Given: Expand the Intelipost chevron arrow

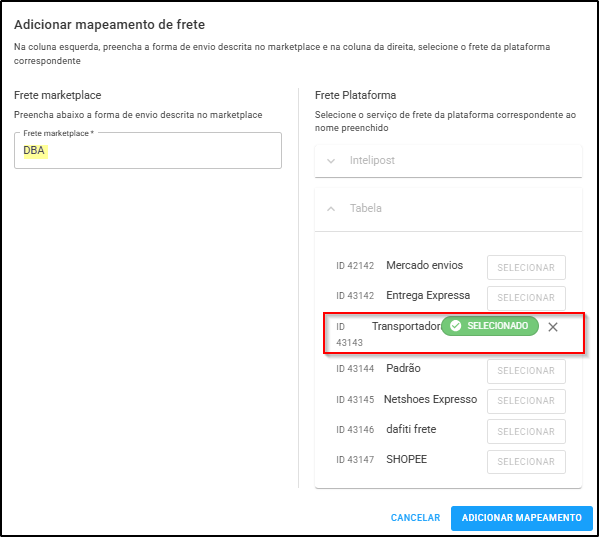Looking at the screenshot, I should pos(331,161).
